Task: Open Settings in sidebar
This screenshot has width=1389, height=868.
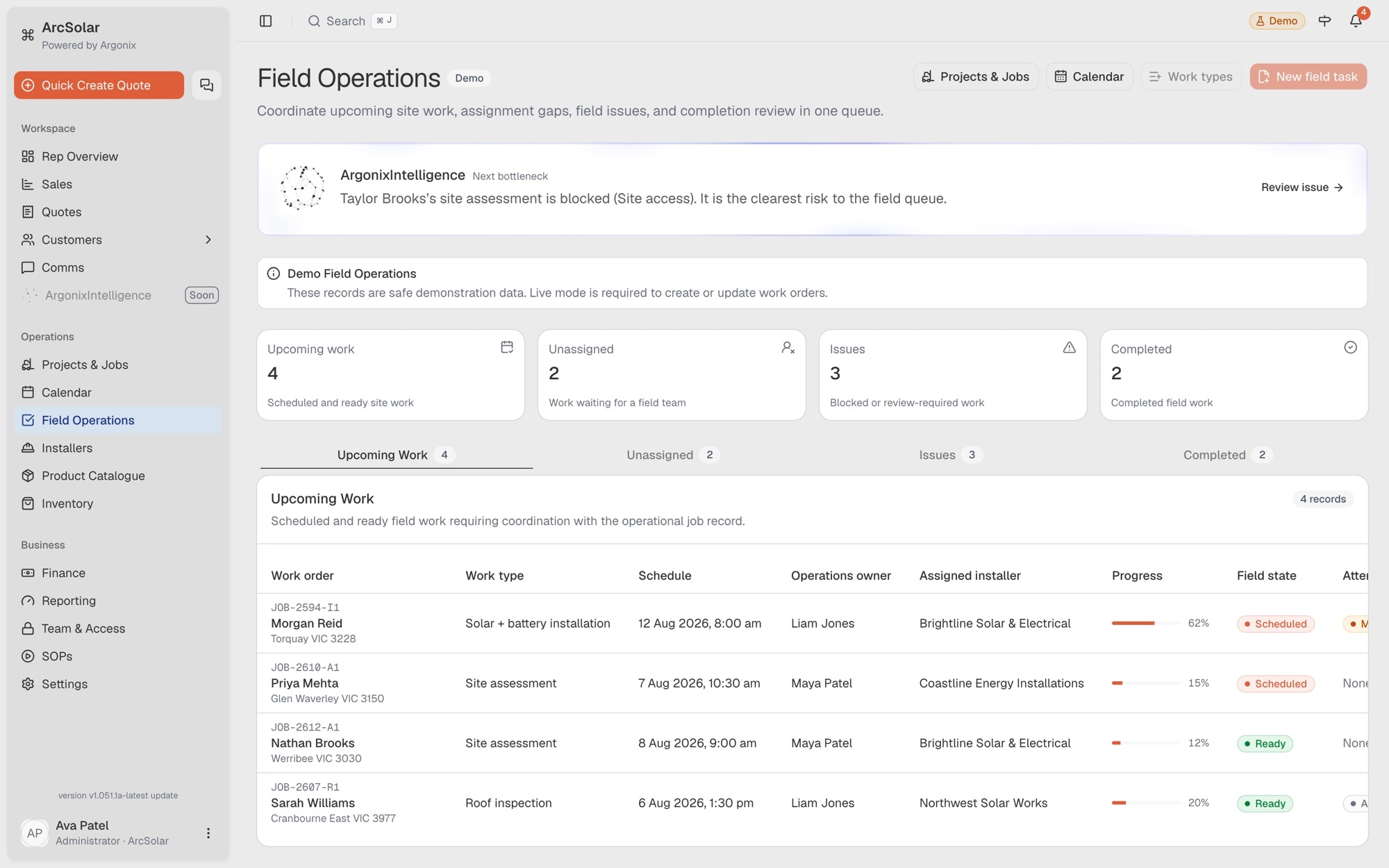Action: click(118, 684)
